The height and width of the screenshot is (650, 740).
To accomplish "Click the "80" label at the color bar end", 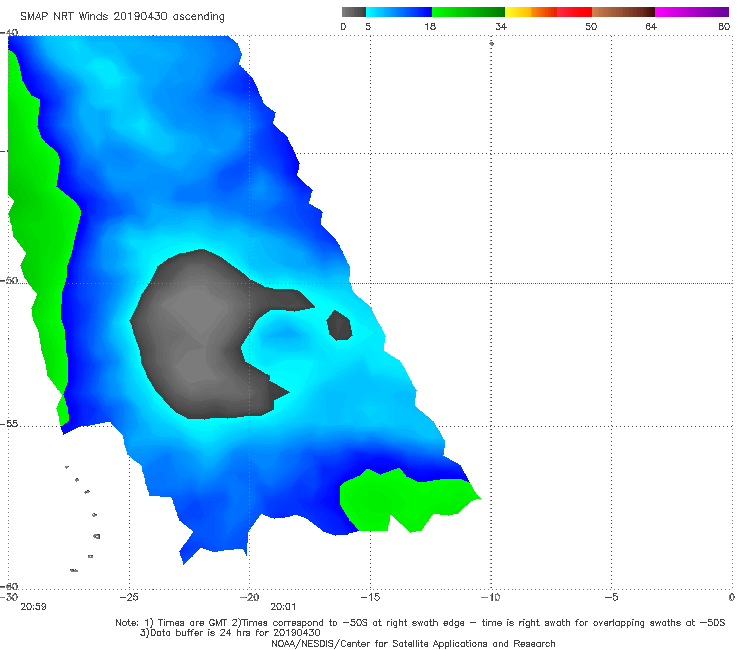I will coord(724,26).
